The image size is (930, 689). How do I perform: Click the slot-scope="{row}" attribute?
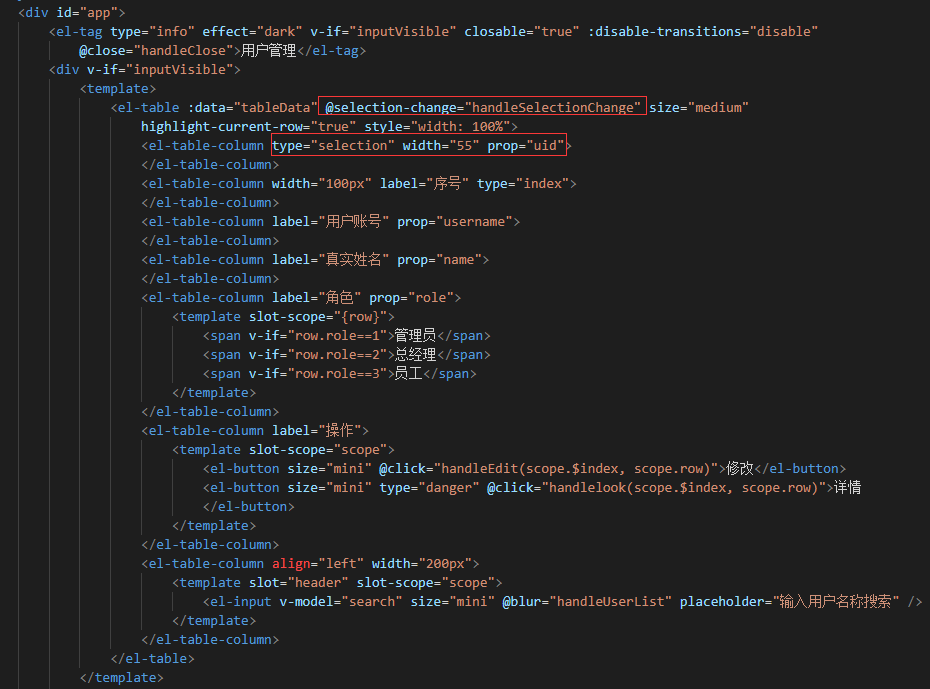tap(318, 316)
